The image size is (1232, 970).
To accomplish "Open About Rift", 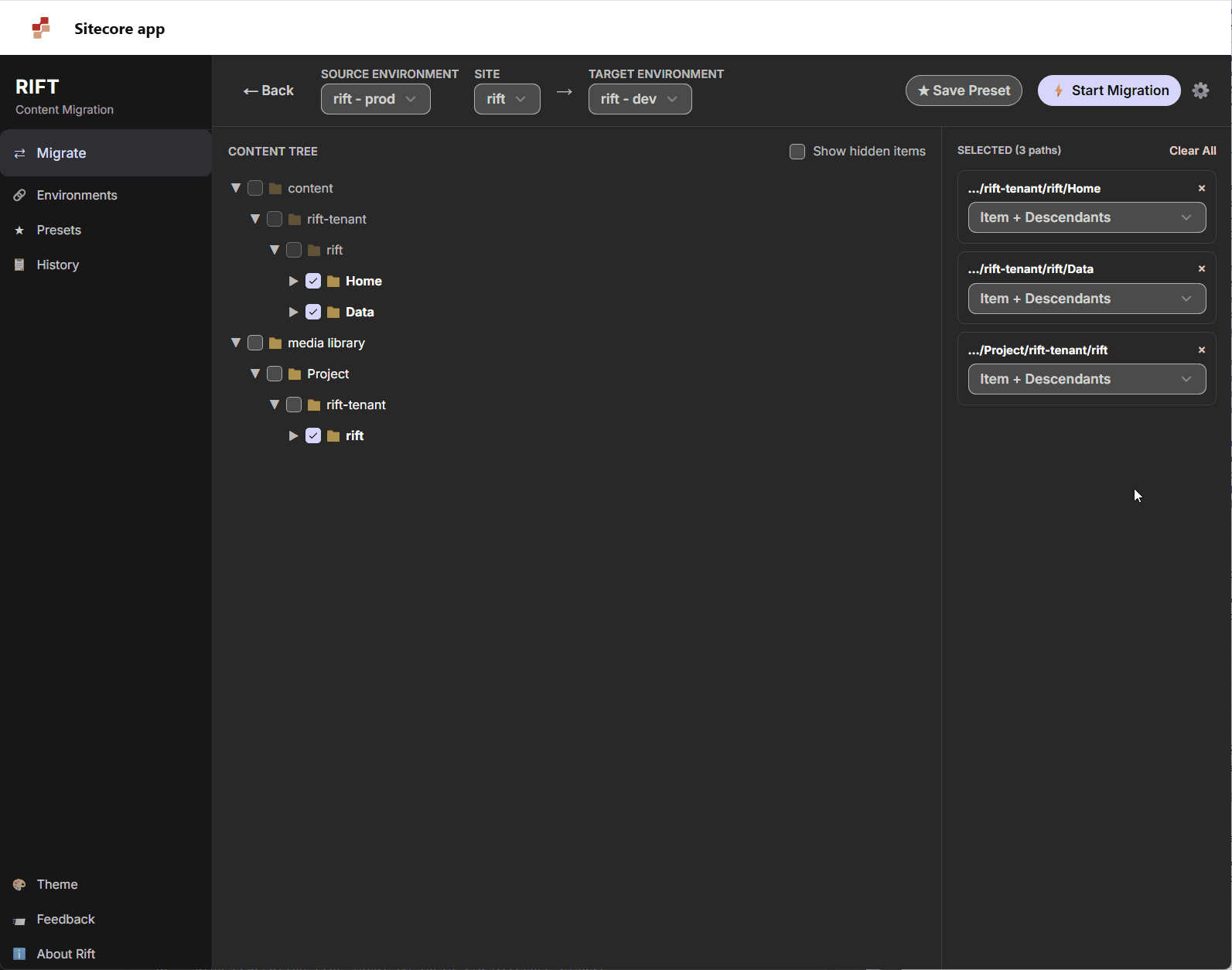I will (106, 954).
